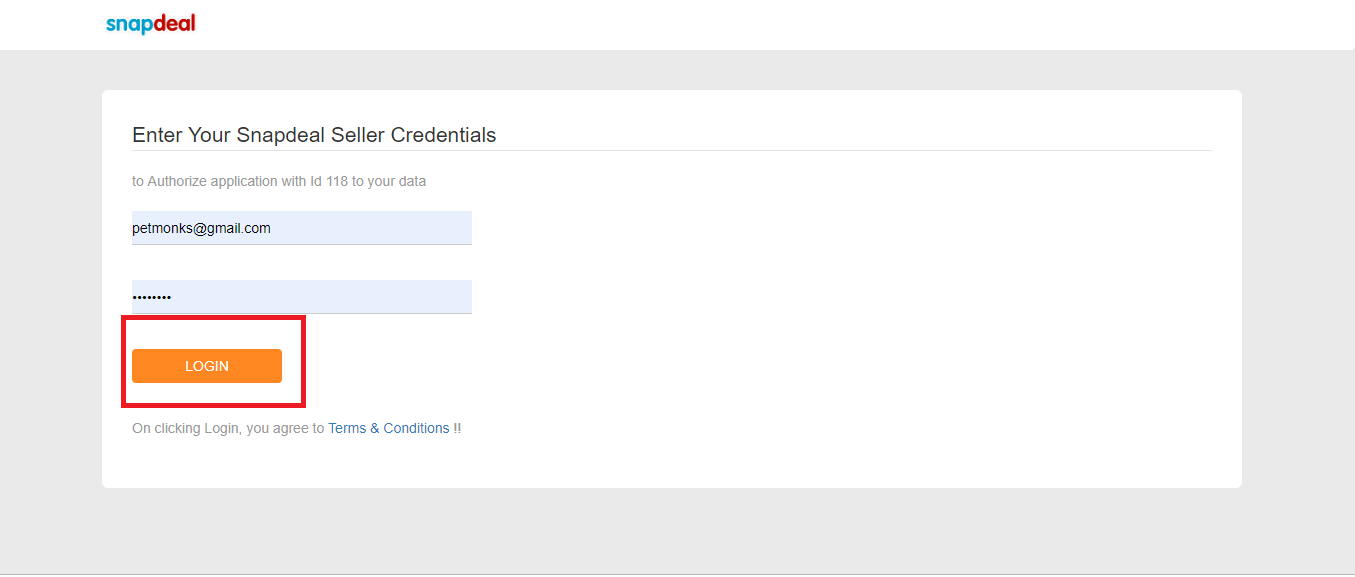Open the Terms & Conditions link
The height and width of the screenshot is (577, 1355).
389,428
